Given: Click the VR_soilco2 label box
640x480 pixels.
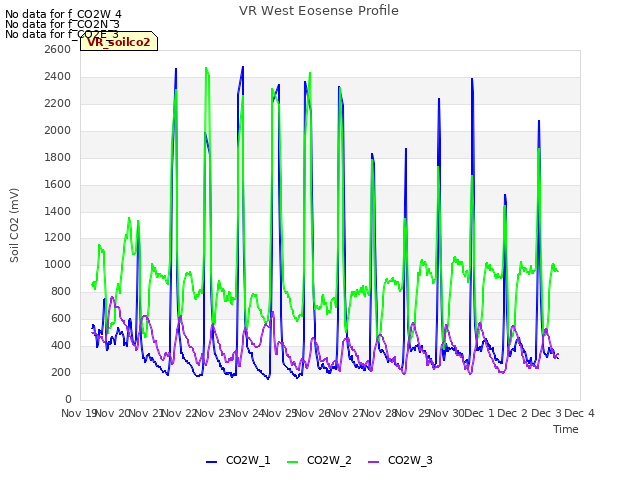Looking at the screenshot, I should 119,41.
